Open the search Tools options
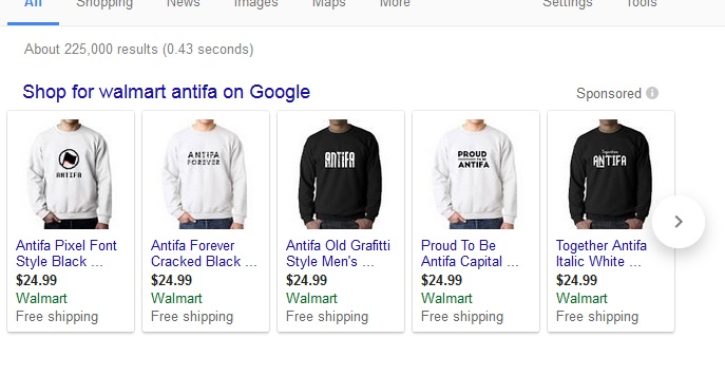Screen dimensions: 725x375 click(x=641, y=4)
